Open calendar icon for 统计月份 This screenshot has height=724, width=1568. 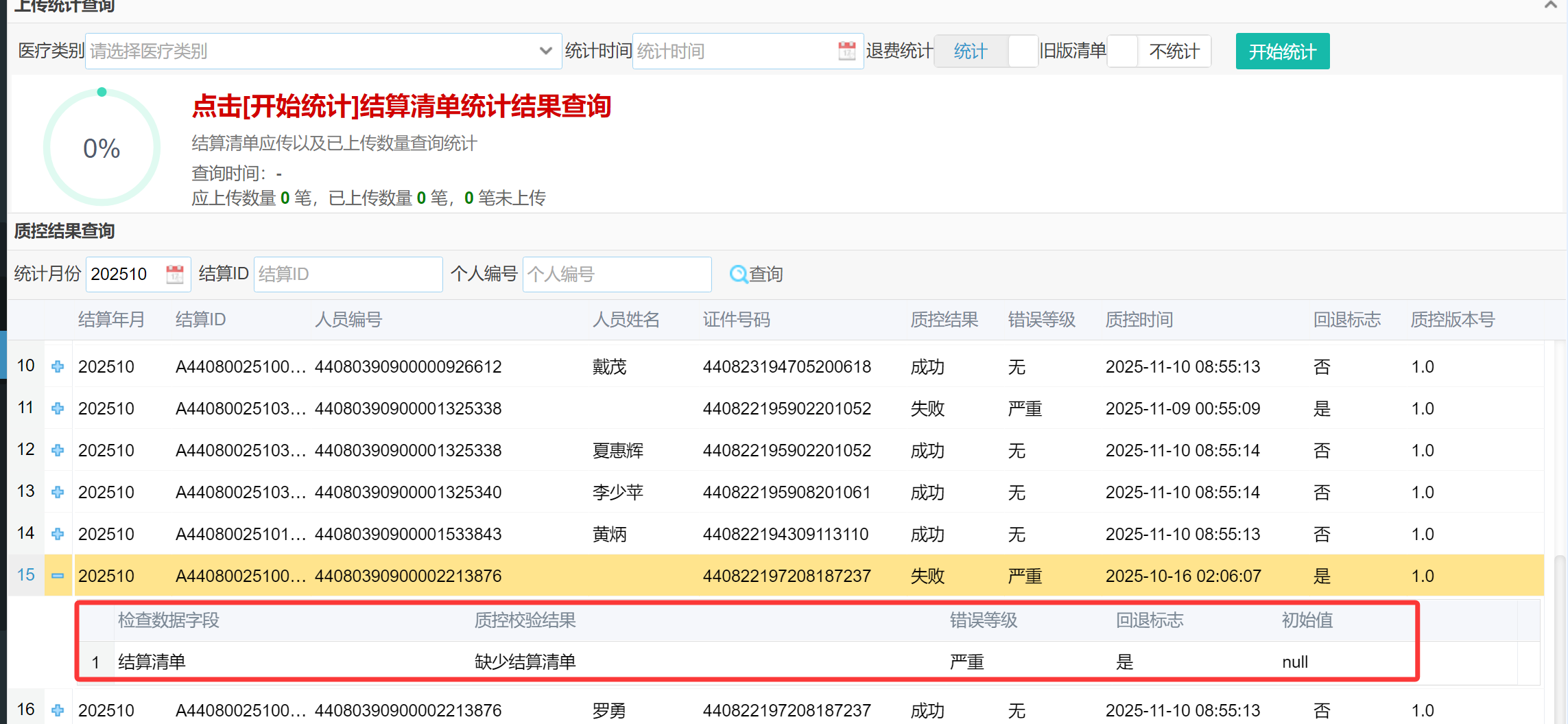tap(175, 274)
